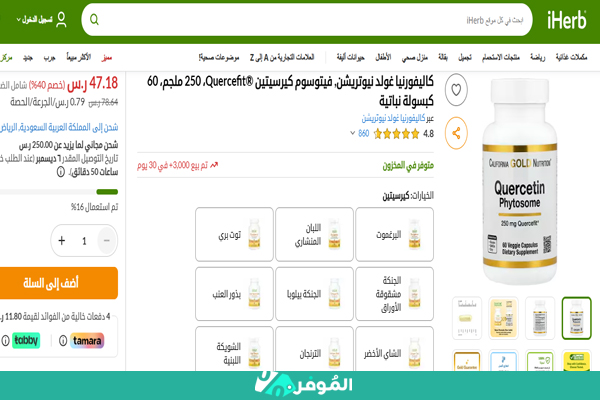Image resolution: width=600 pixels, height=400 pixels.
Task: Select the green-bordered front bottle thumbnail
Action: (576, 318)
